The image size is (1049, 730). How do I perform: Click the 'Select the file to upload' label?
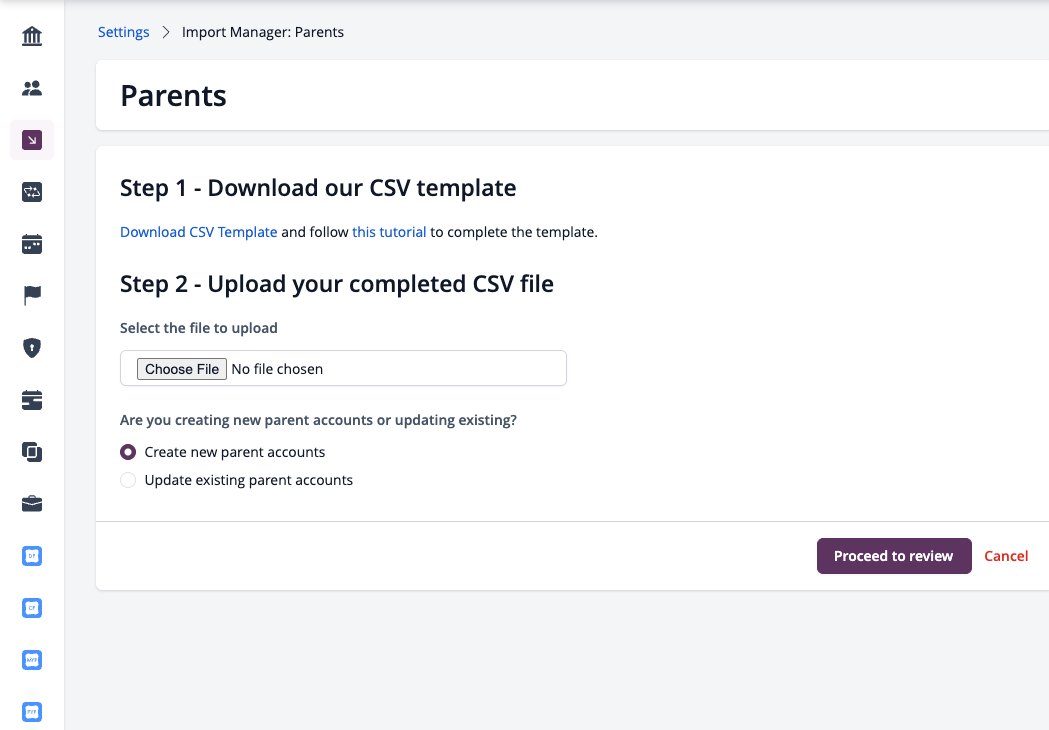click(199, 328)
